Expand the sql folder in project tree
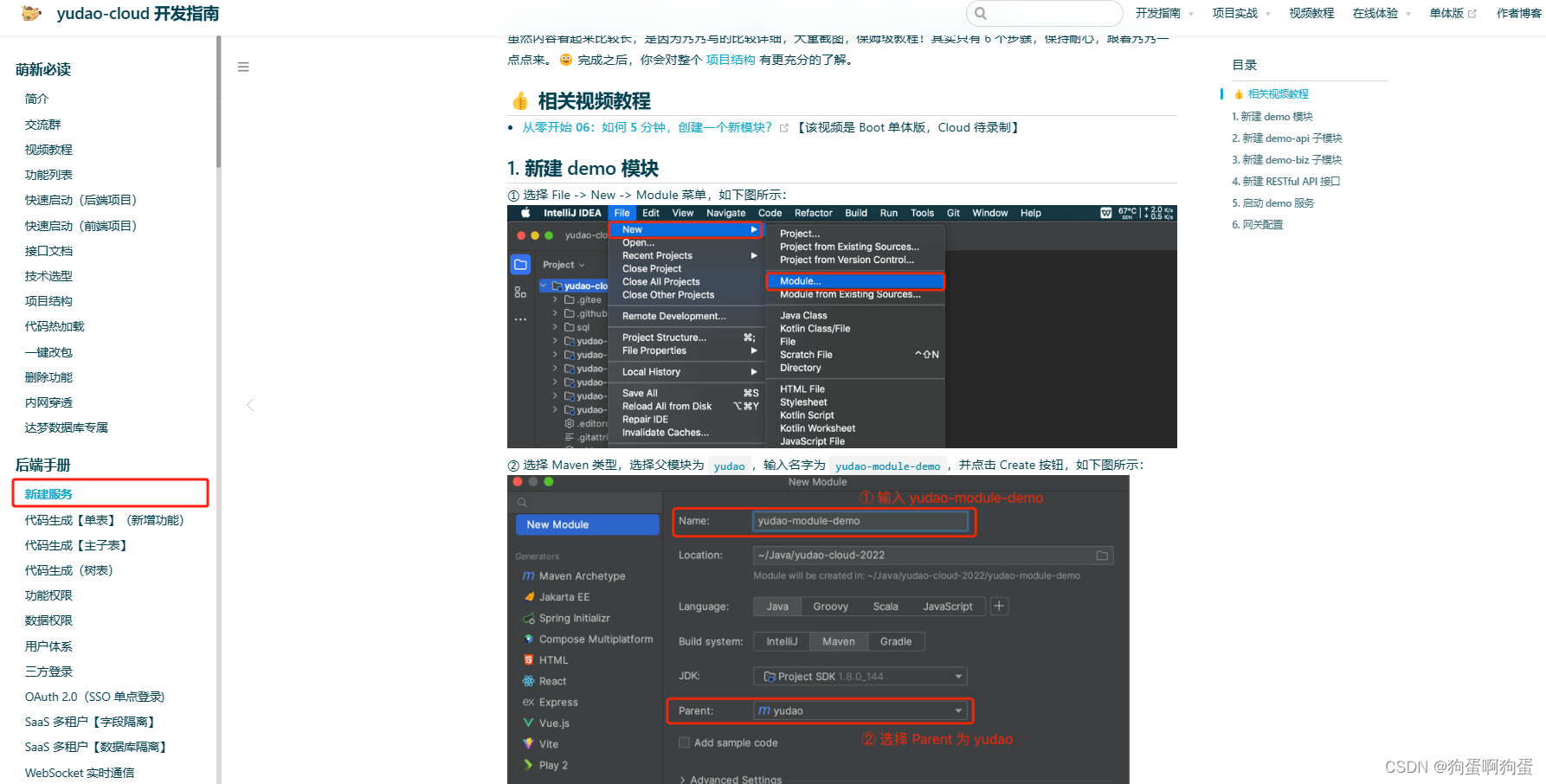 coord(556,327)
